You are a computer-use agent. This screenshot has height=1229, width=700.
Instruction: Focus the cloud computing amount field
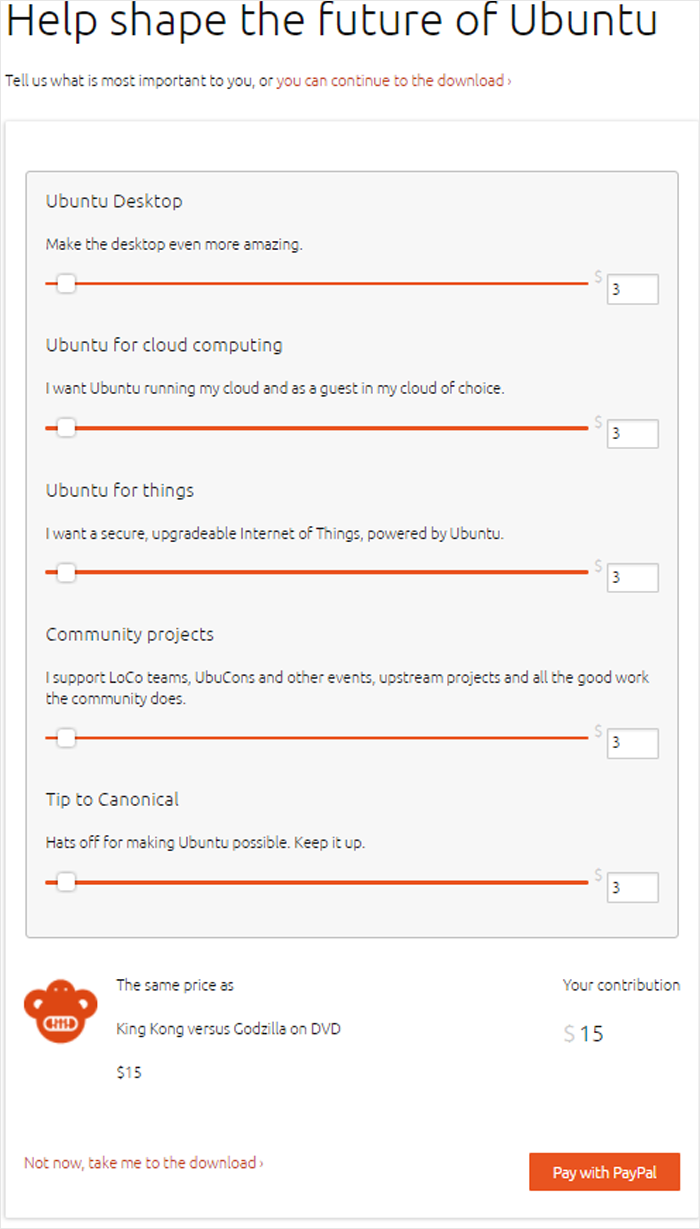coord(633,434)
